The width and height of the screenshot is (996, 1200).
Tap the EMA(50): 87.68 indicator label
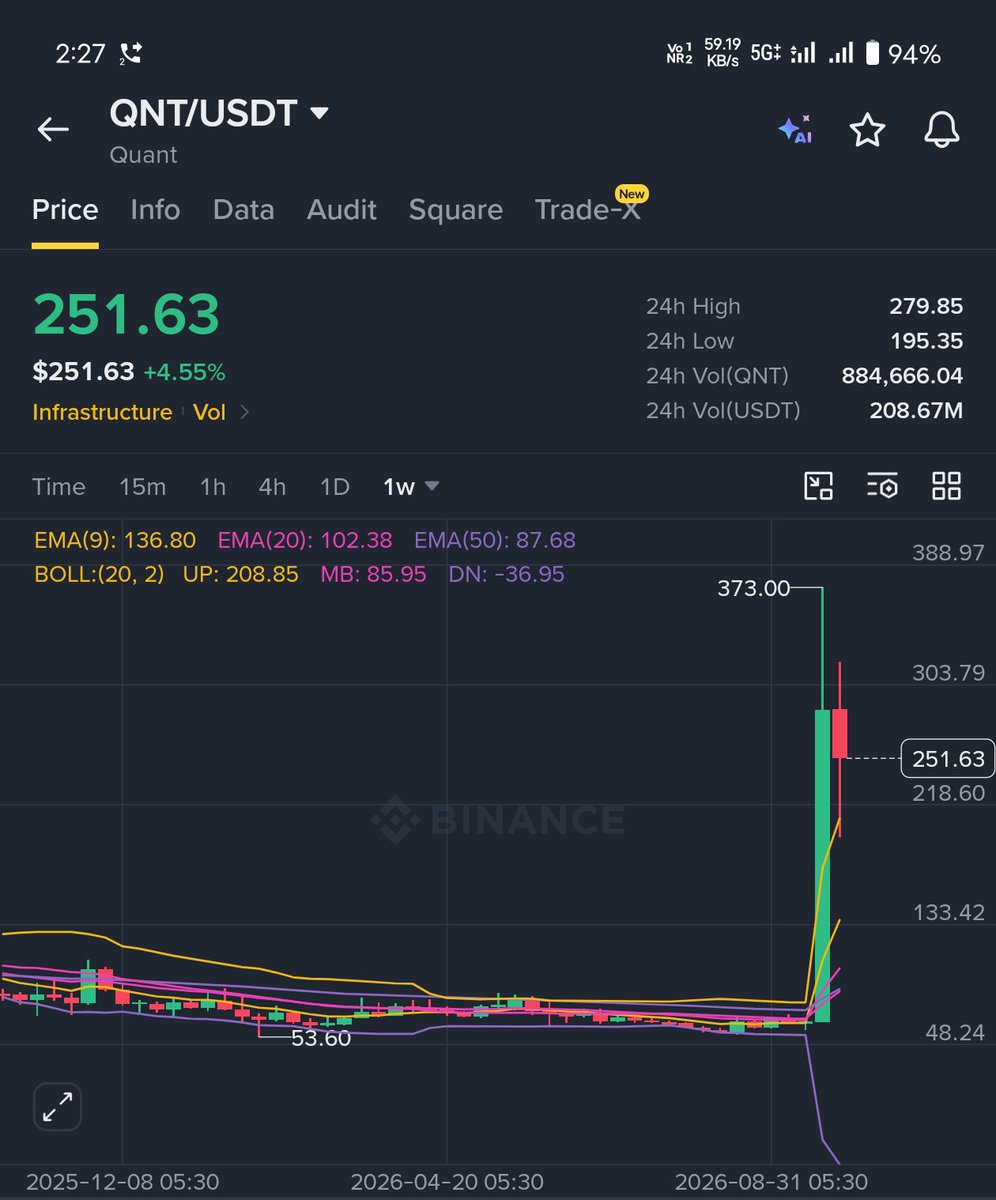[495, 541]
